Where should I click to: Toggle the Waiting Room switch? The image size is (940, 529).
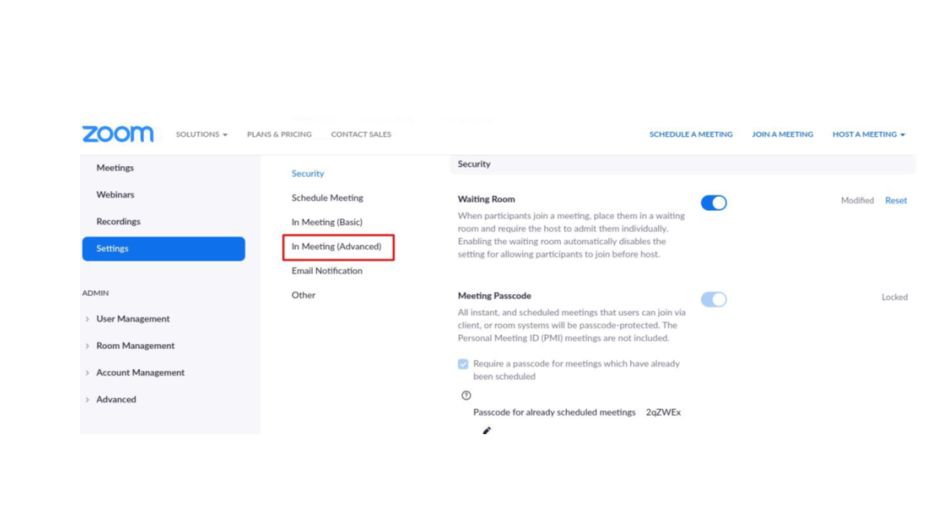713,203
